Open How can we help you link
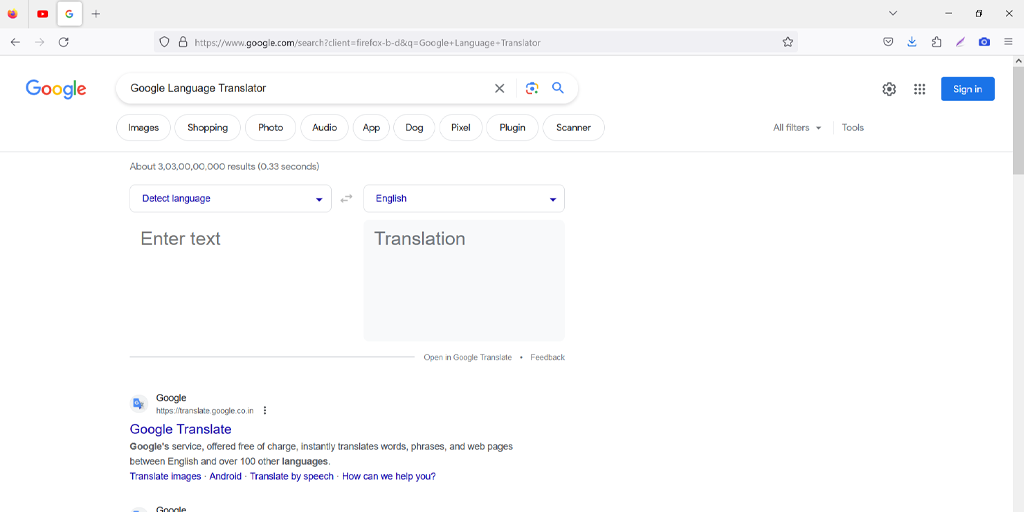This screenshot has height=512, width=1024. pos(389,476)
